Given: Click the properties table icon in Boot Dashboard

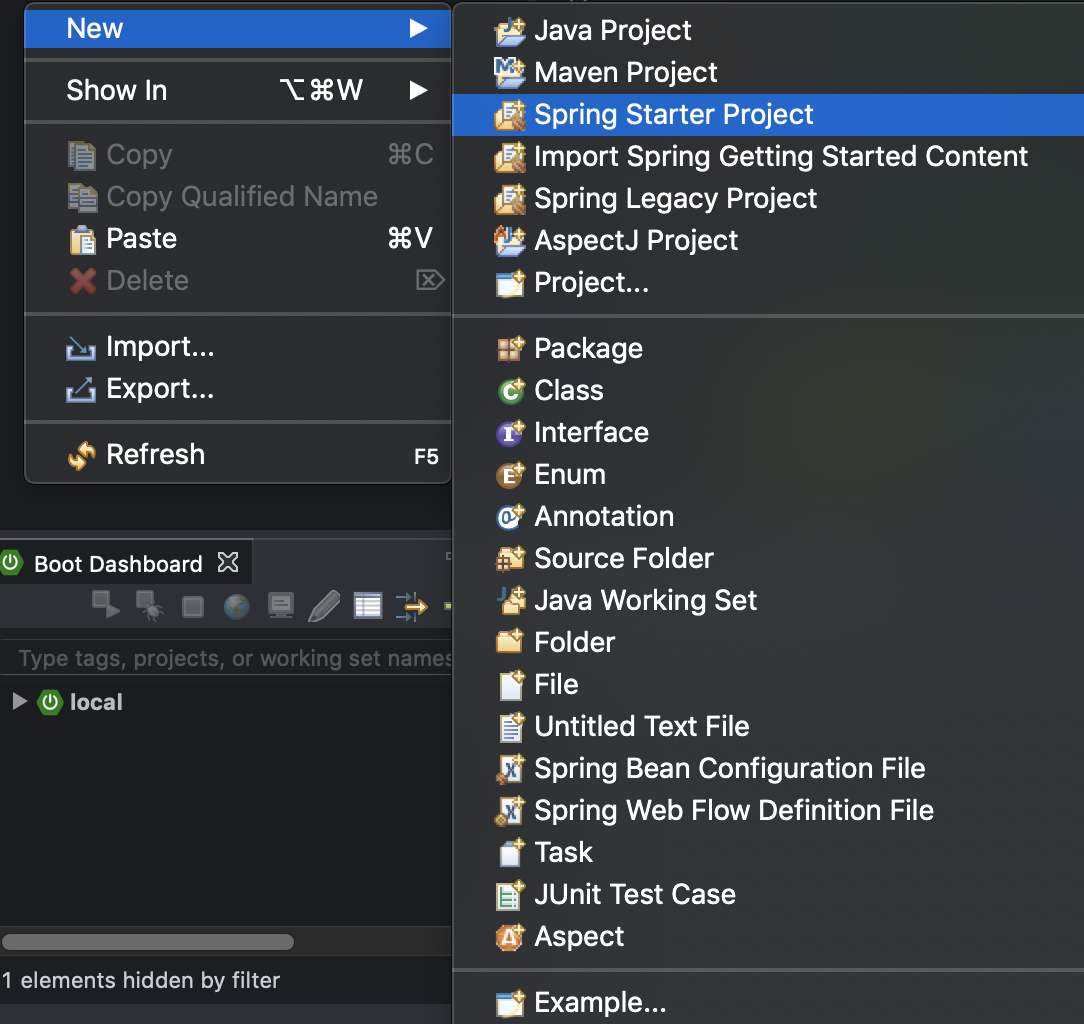Looking at the screenshot, I should [x=368, y=606].
